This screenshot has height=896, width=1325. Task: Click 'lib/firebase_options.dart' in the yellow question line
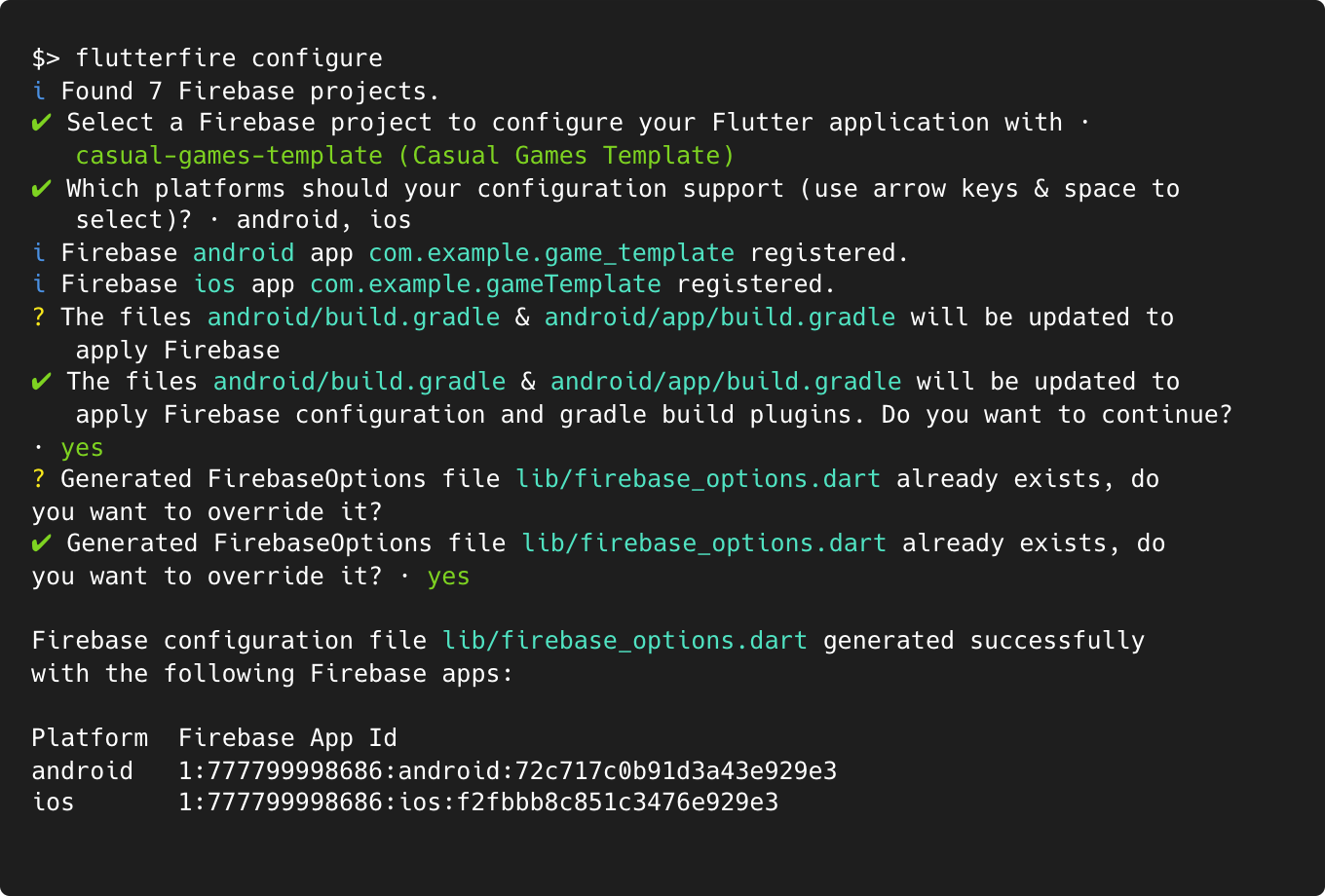point(699,479)
